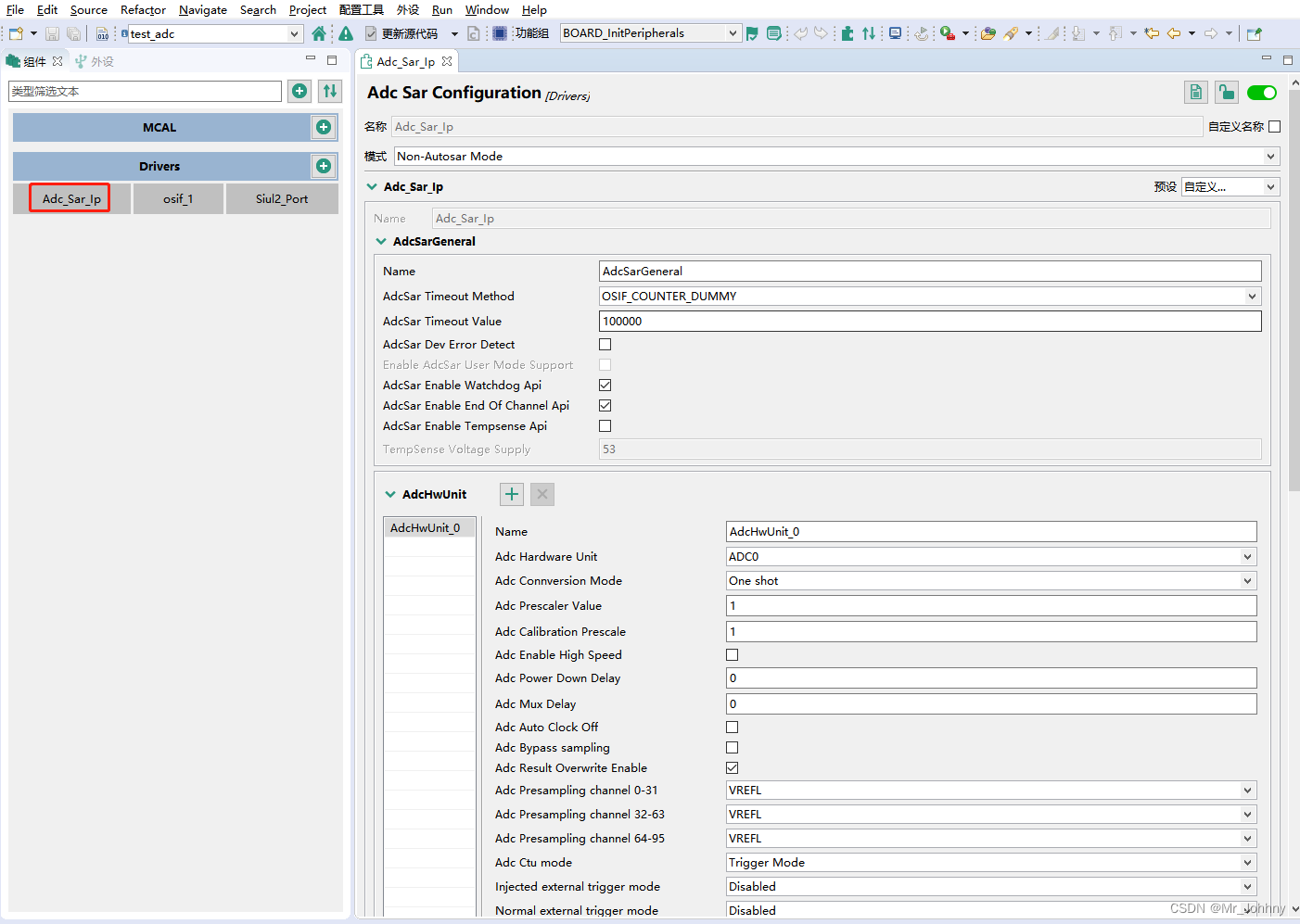The image size is (1300, 924).
Task: Click the pencil/brush tool icon in toolbar
Action: pos(1011,33)
